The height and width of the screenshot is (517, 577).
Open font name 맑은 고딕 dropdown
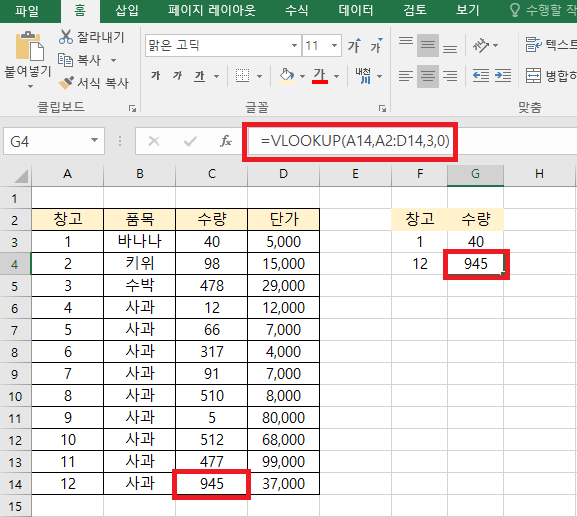tap(294, 46)
